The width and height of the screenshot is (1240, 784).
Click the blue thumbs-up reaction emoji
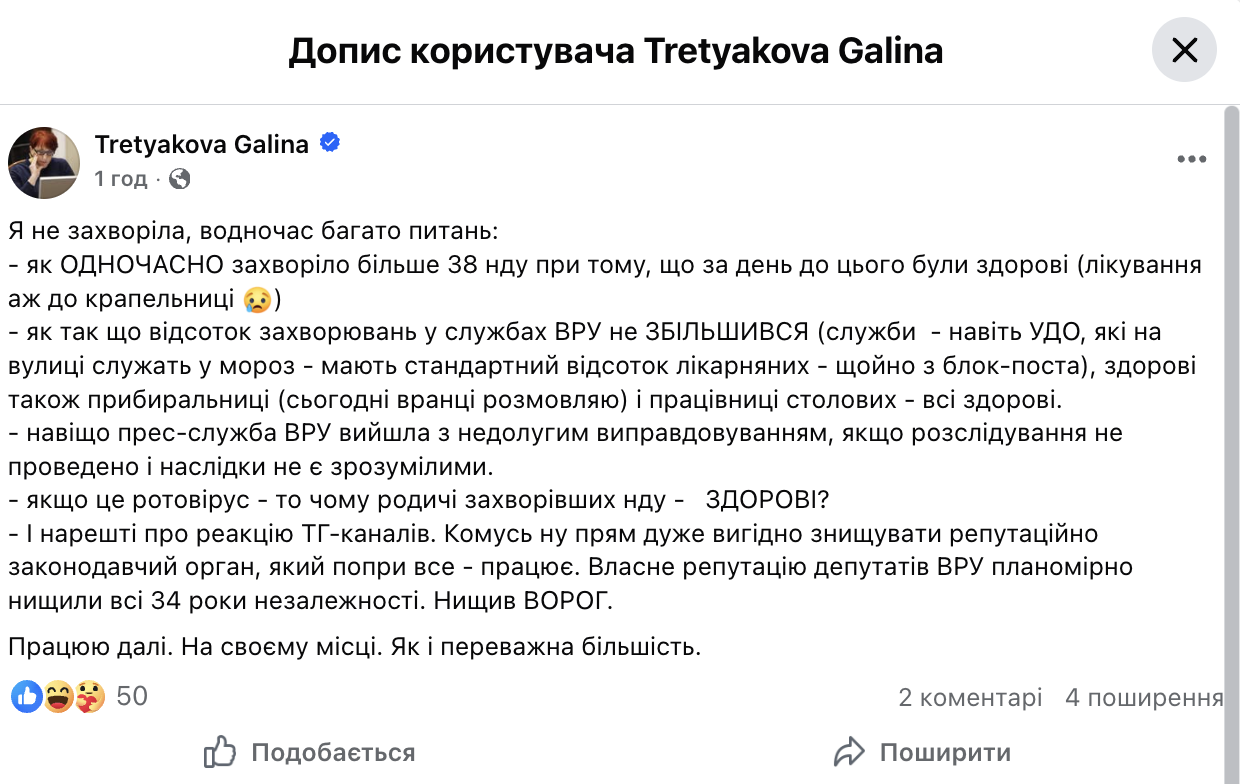tap(27, 696)
